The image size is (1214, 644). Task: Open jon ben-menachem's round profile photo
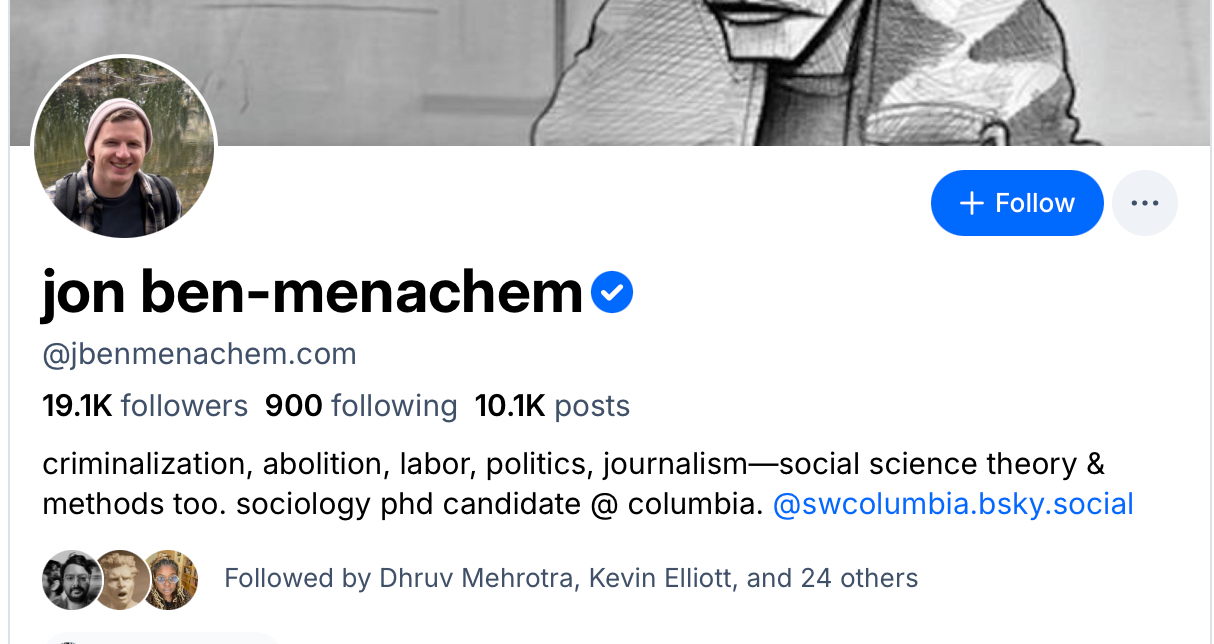(x=124, y=146)
